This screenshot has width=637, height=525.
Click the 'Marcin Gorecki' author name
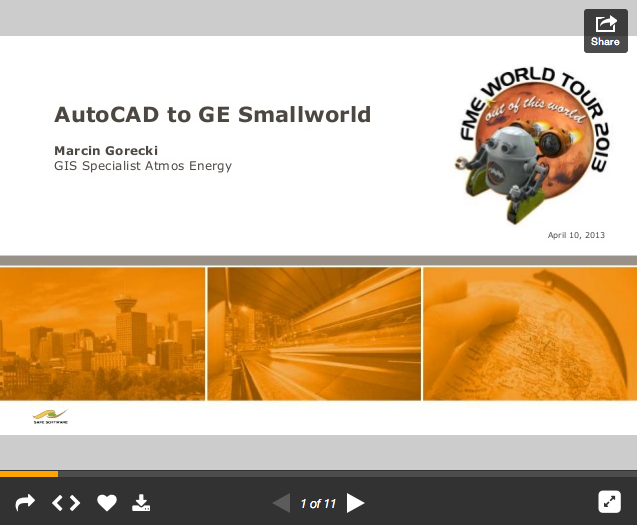[x=106, y=150]
